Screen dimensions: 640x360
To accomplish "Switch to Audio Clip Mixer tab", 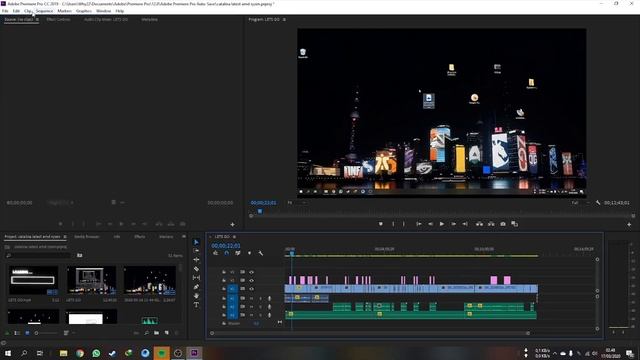I will pos(106,19).
